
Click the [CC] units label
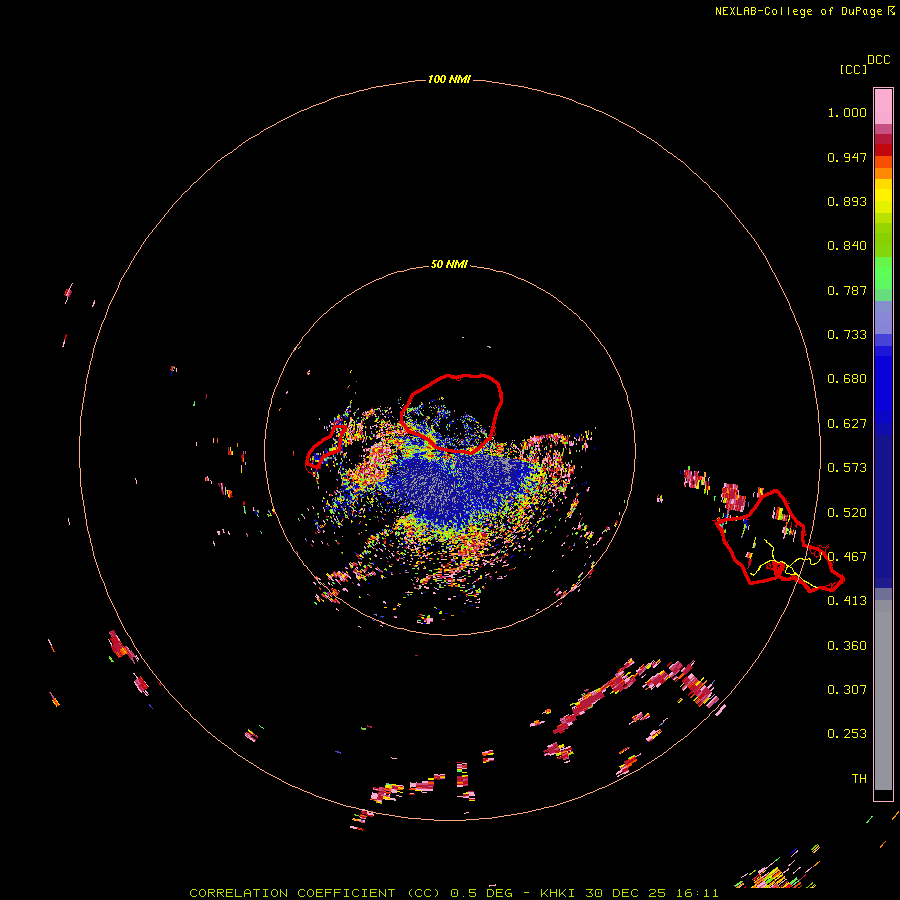[853, 69]
